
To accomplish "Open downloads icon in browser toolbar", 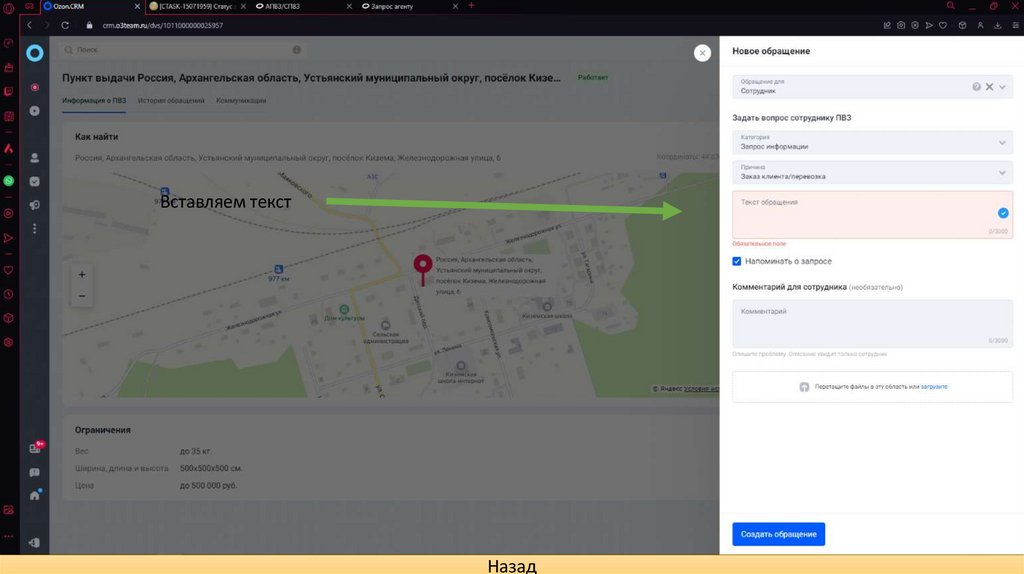I will (x=997, y=25).
